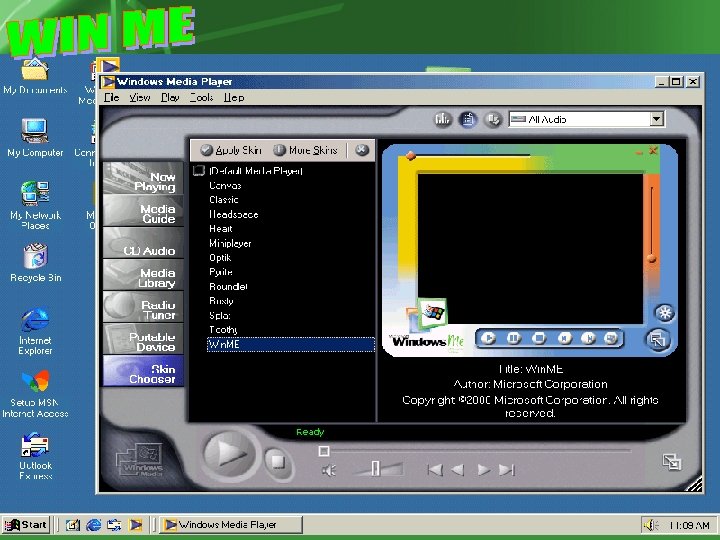
Task: Click the Windows Media logo
Action: pos(140,460)
